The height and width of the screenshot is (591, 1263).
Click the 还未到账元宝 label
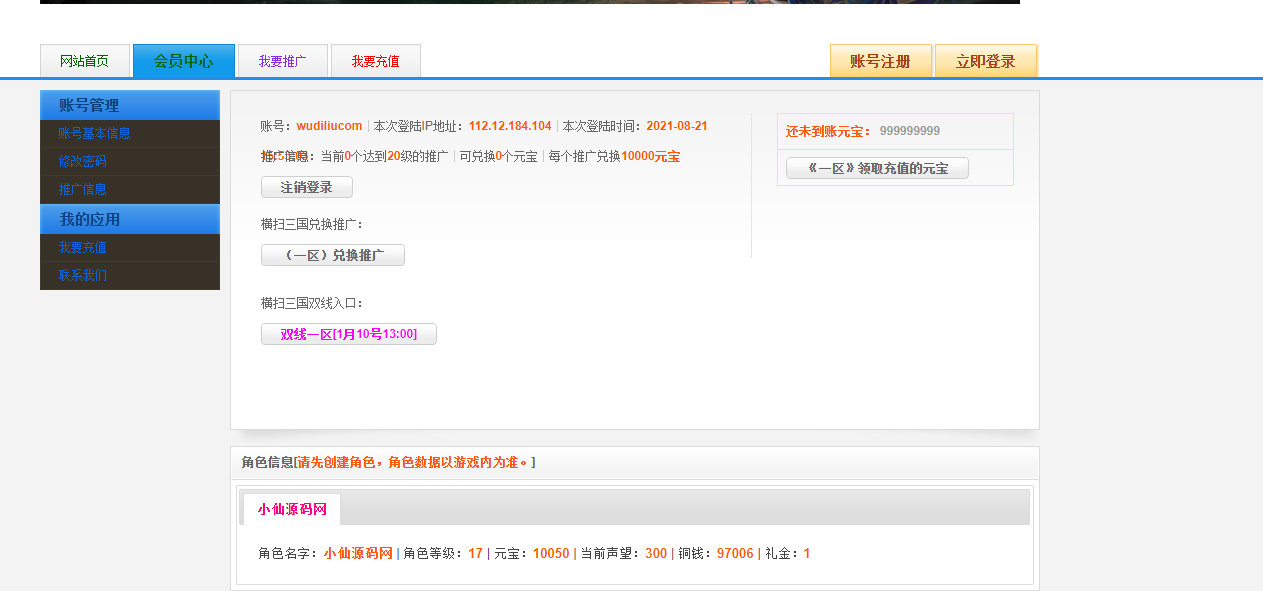tap(829, 131)
